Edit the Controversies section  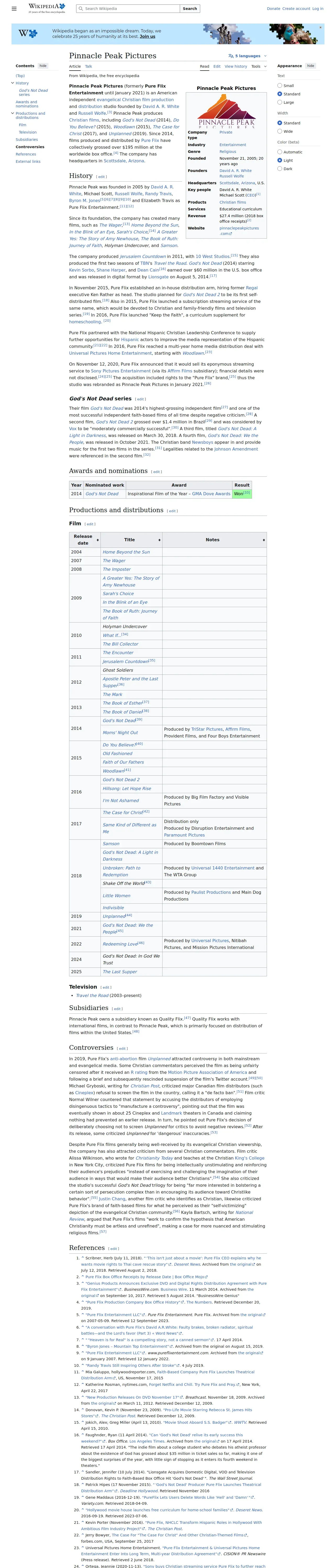pos(122,1049)
